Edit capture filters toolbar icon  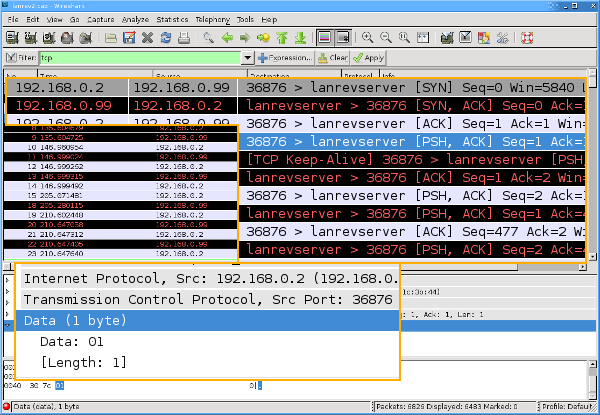[447, 37]
